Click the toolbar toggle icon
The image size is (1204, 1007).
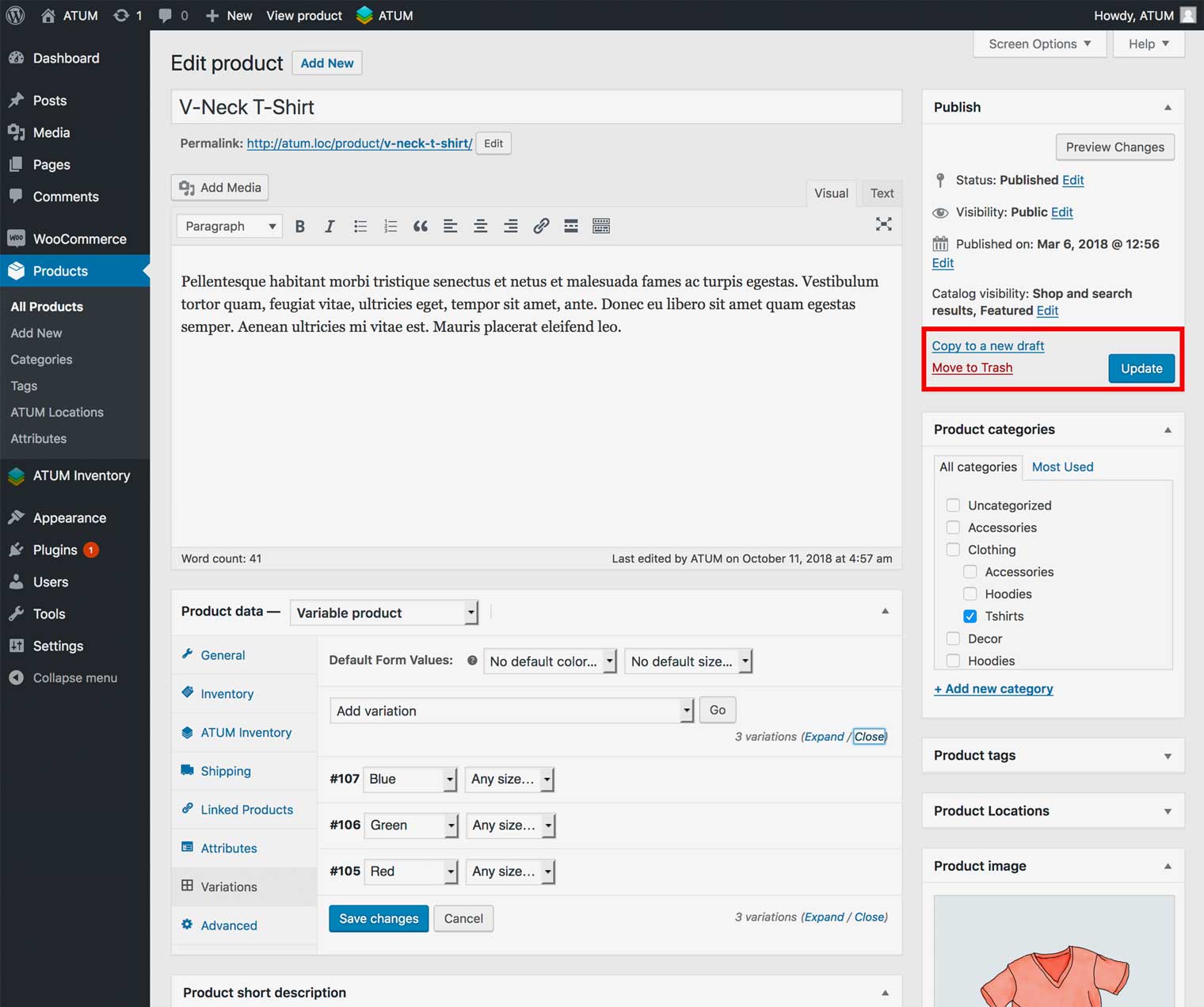pyautogui.click(x=601, y=227)
